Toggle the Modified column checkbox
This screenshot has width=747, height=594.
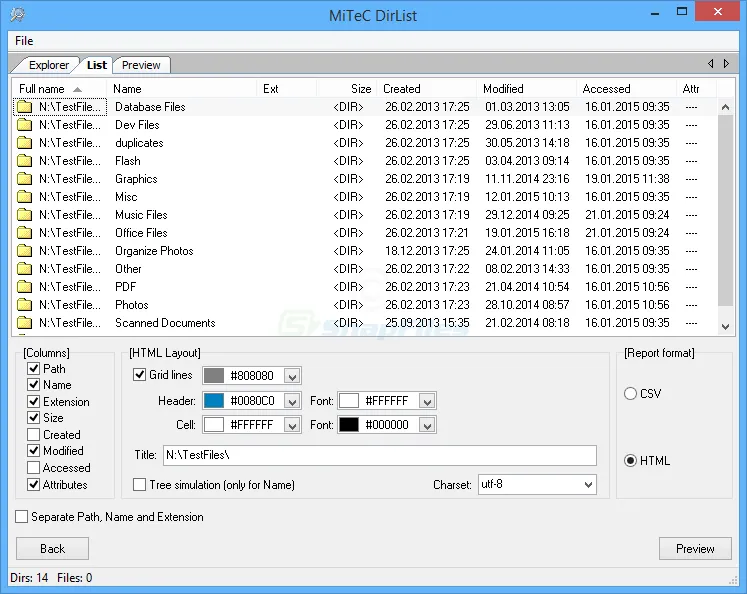[x=33, y=451]
